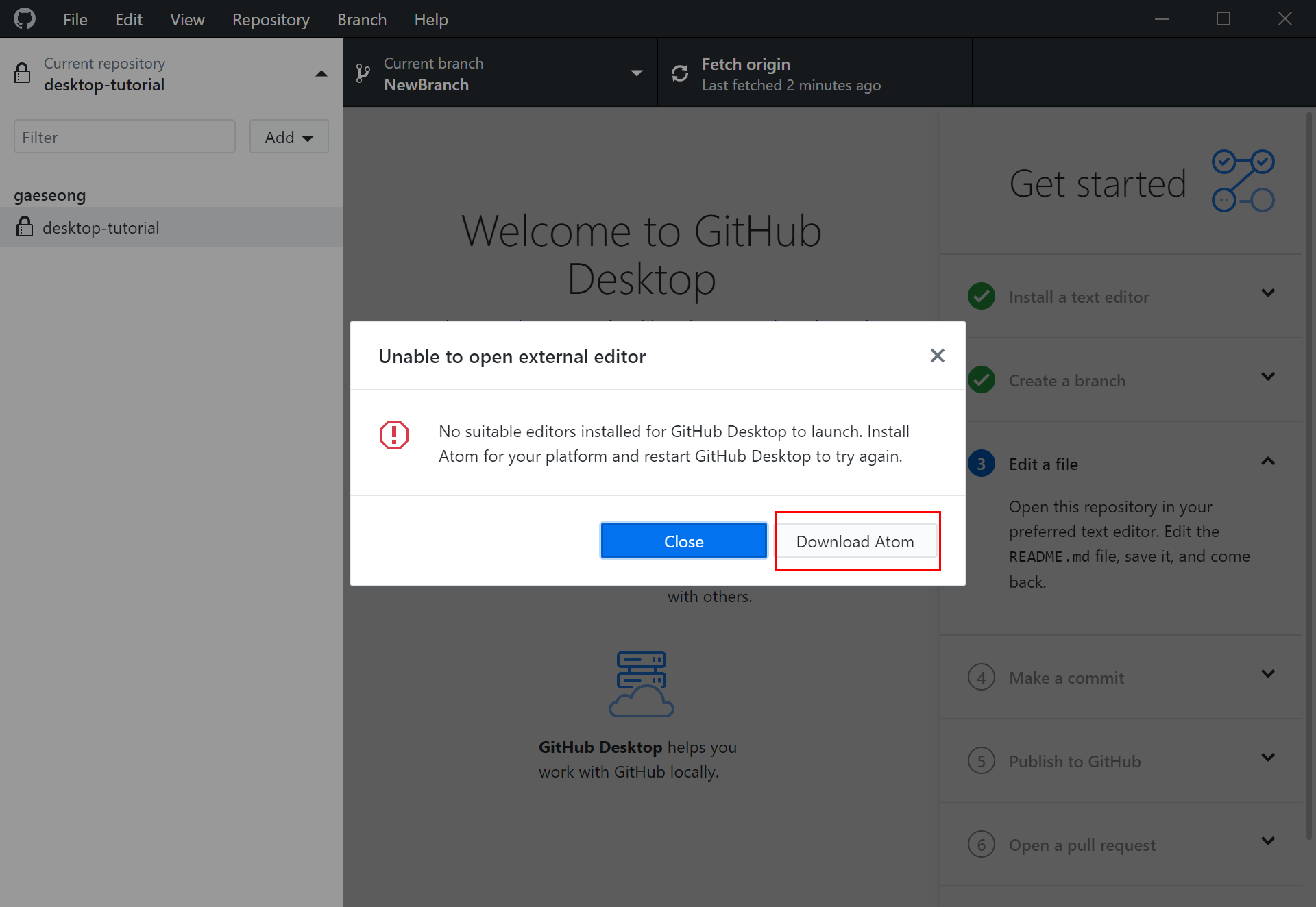Click the Welcome to GitHub Desktop heading
The width and height of the screenshot is (1316, 907).
tap(642, 255)
